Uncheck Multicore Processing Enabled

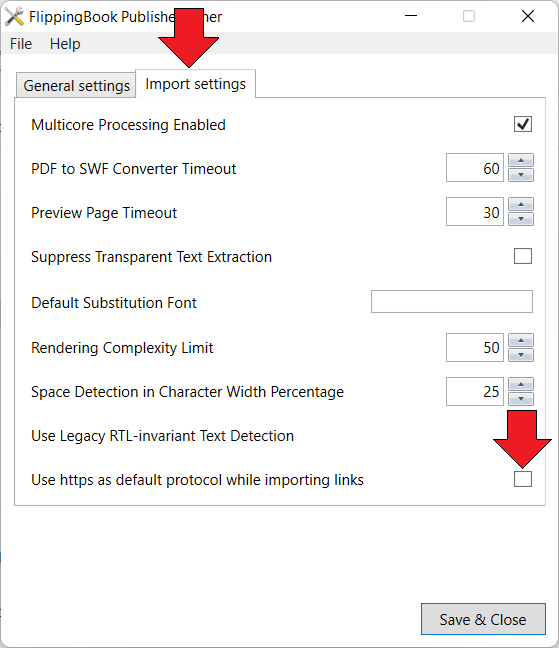pyautogui.click(x=523, y=124)
